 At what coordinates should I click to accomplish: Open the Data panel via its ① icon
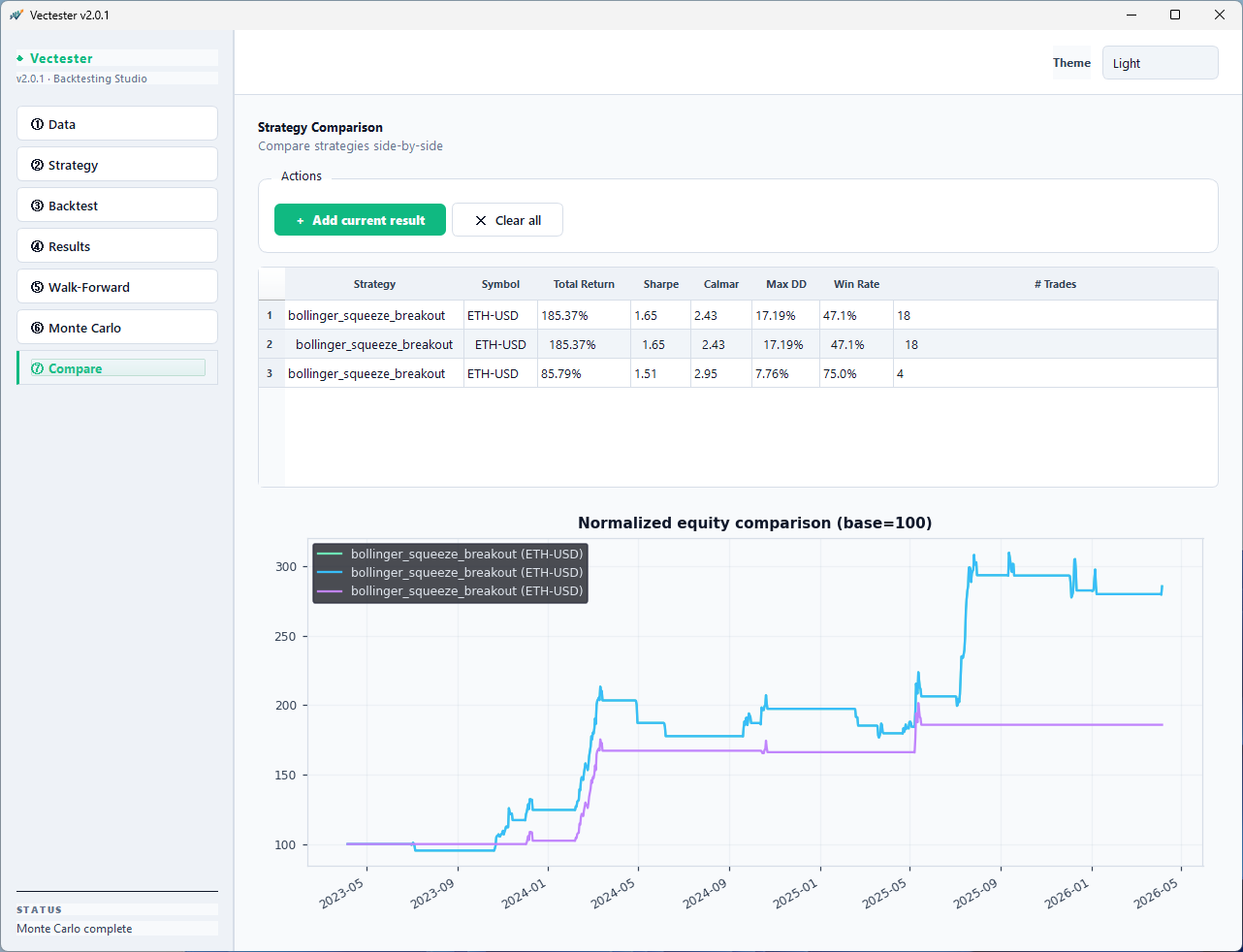(38, 123)
